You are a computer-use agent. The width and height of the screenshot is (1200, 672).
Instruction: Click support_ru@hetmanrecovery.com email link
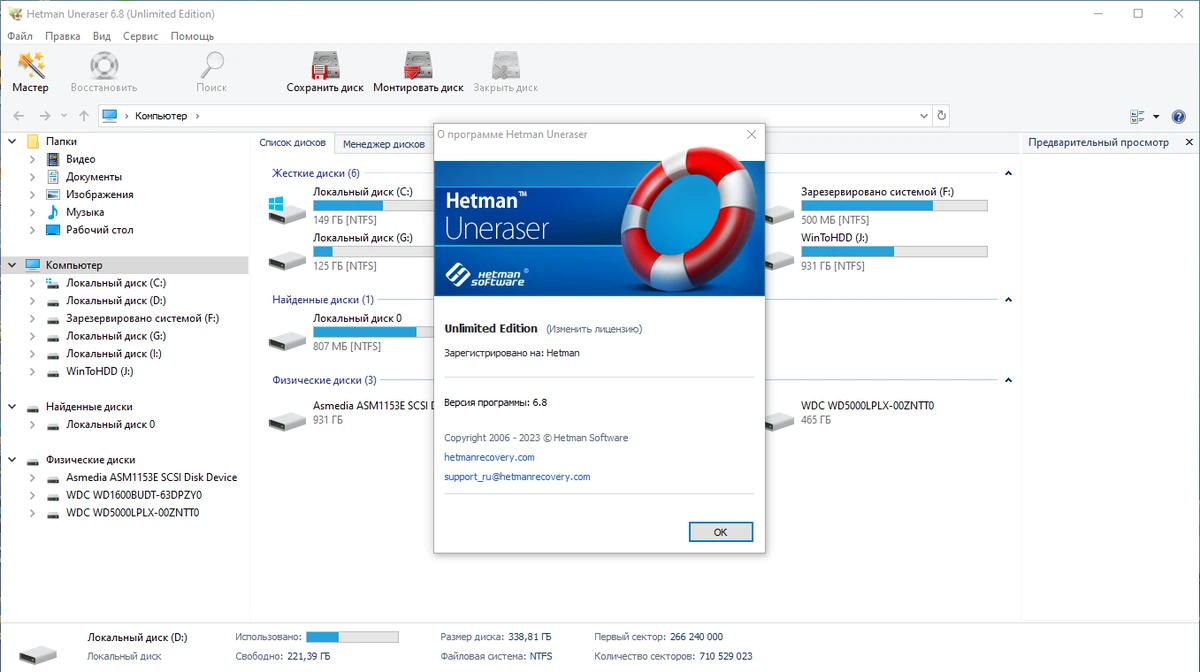[x=517, y=477]
